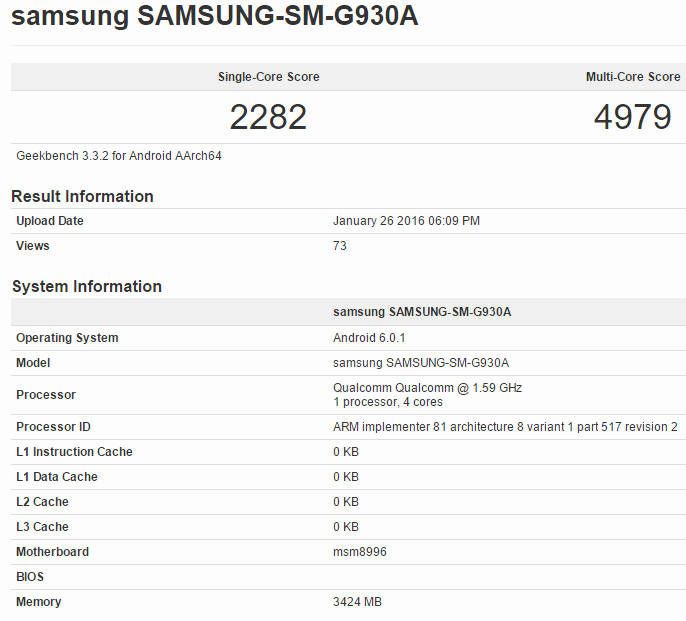
Task: Click the ARM implementer 81 Processor ID value
Action: [x=505, y=427]
